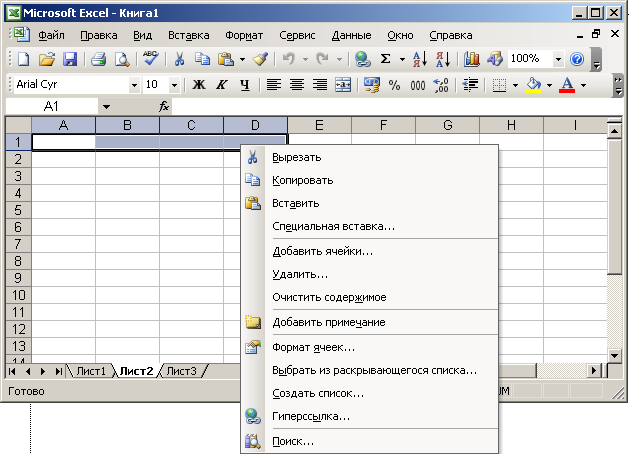Click the Print icon
629x454 pixels.
pyautogui.click(x=98, y=59)
